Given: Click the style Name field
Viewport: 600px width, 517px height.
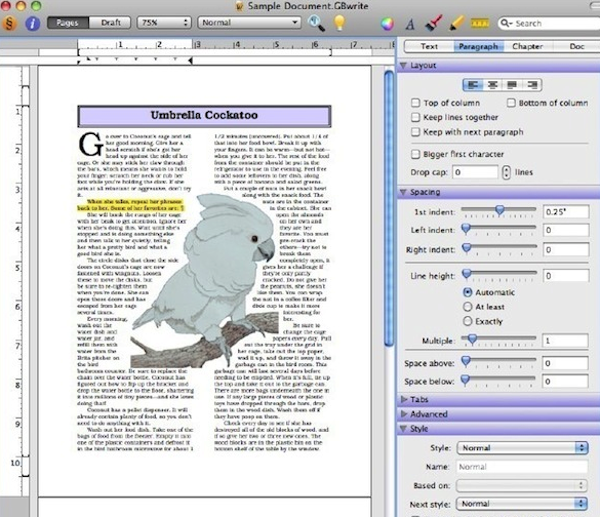Looking at the screenshot, I should pyautogui.click(x=522, y=466).
